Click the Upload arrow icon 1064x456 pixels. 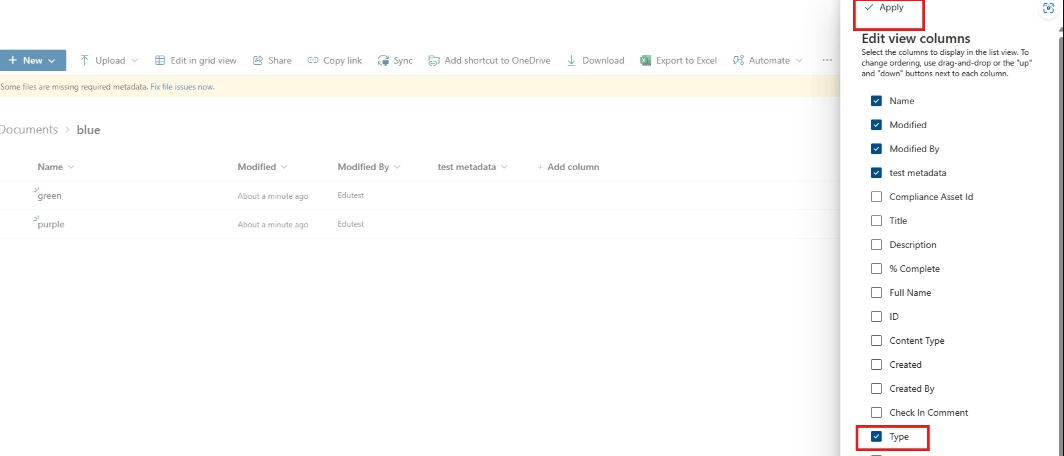point(85,60)
